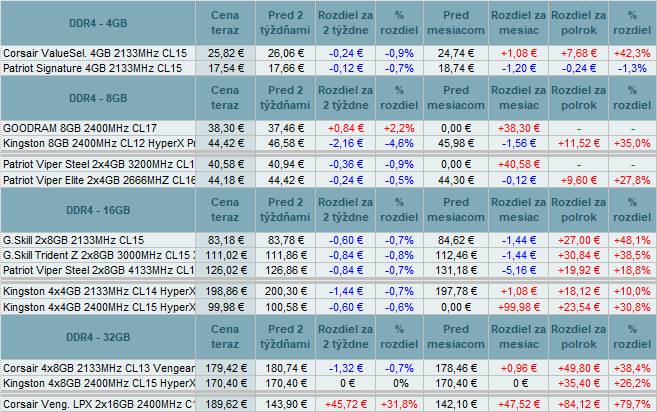Click Kingston 4x4GB 2400MHz CL15 HyperX row name
The height and width of the screenshot is (412, 657).
pos(99,307)
